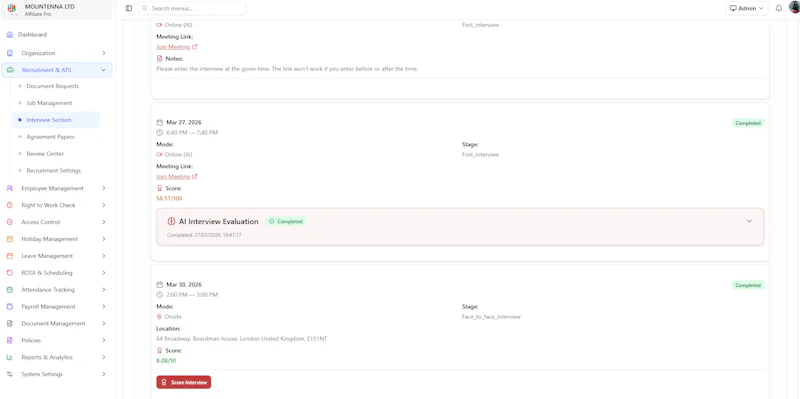Open Job Management submenu item

[49, 103]
